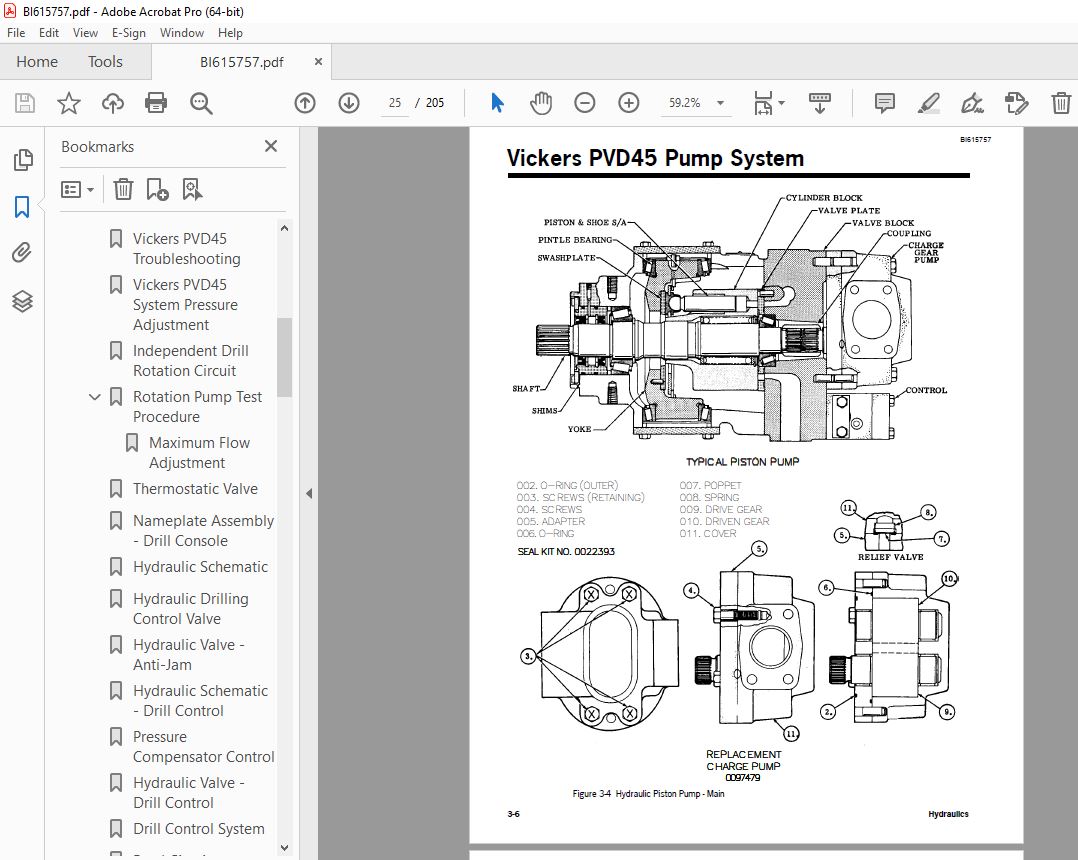This screenshot has height=860, width=1078.
Task: Click the fit page scrolling icon
Action: click(763, 103)
